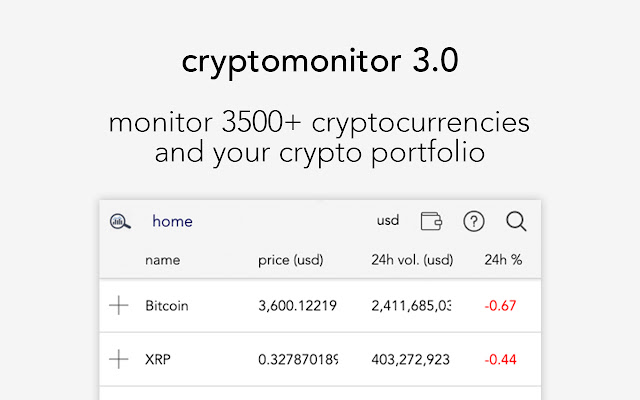Open the portfolio wallet icon

(x=431, y=221)
